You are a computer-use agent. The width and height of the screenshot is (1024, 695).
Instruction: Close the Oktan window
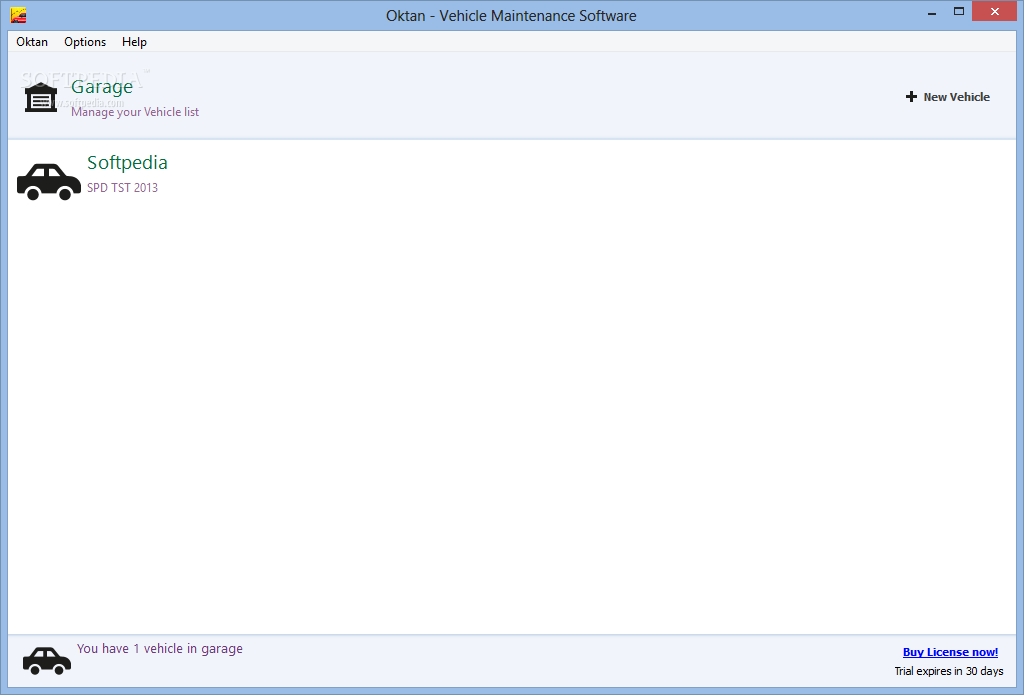994,11
